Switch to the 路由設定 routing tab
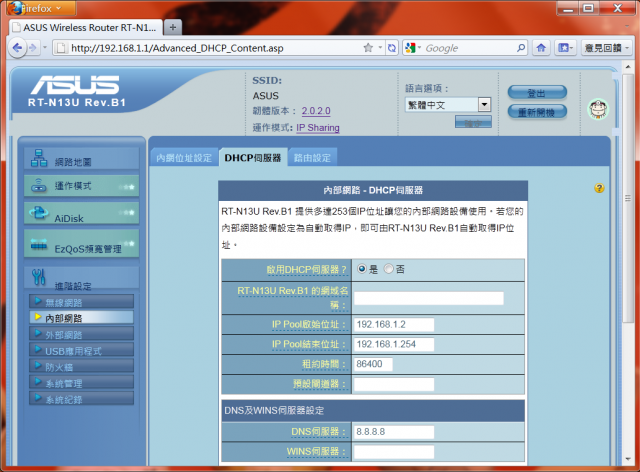 coord(313,158)
